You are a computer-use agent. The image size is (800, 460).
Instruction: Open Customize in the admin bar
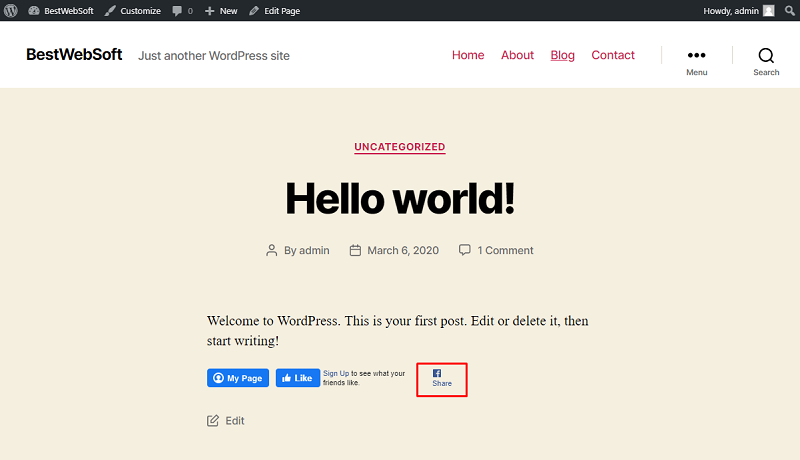pos(133,11)
